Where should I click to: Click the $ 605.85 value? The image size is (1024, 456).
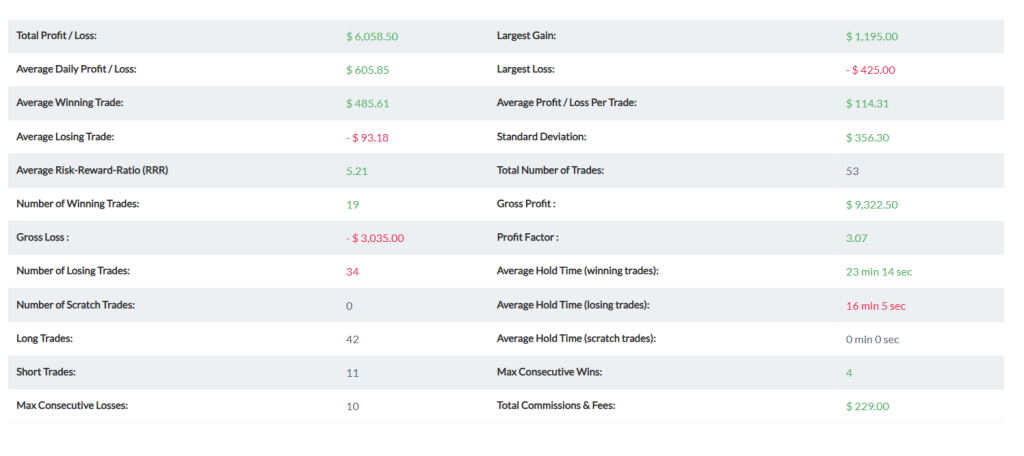point(368,70)
